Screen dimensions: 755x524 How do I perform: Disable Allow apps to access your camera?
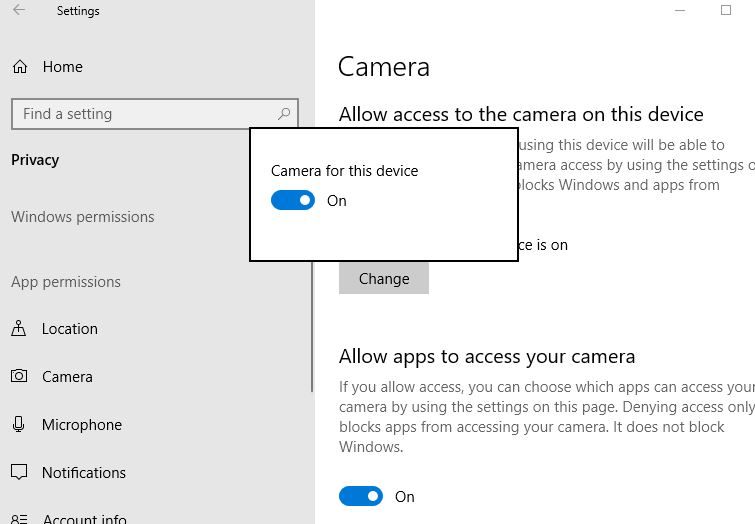coord(361,496)
